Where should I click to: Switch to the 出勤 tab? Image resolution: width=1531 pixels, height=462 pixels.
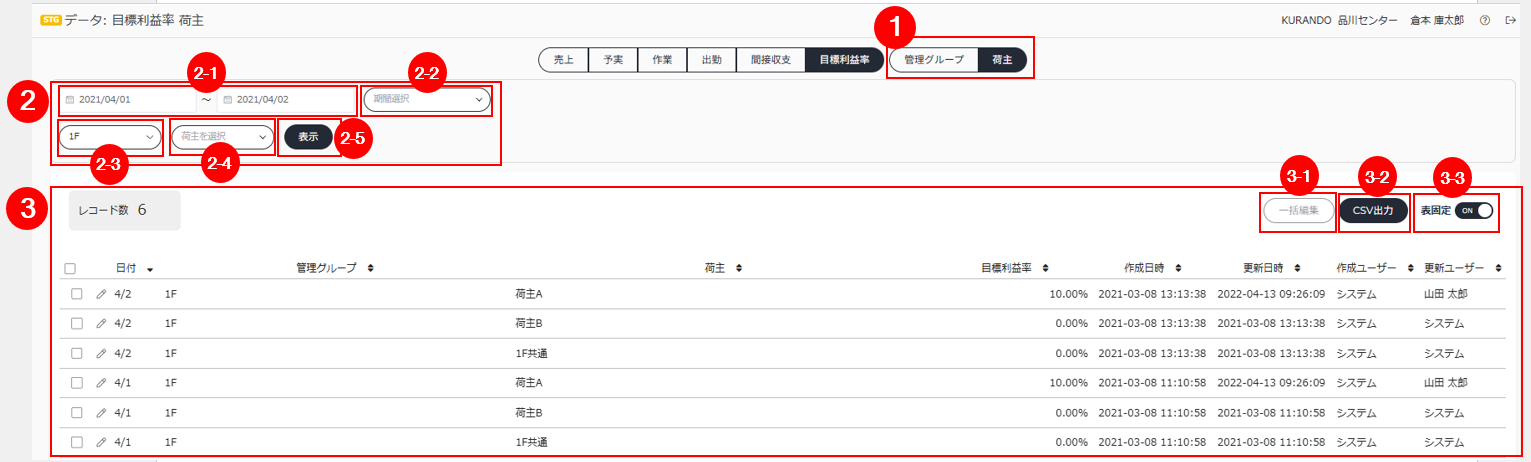[711, 60]
